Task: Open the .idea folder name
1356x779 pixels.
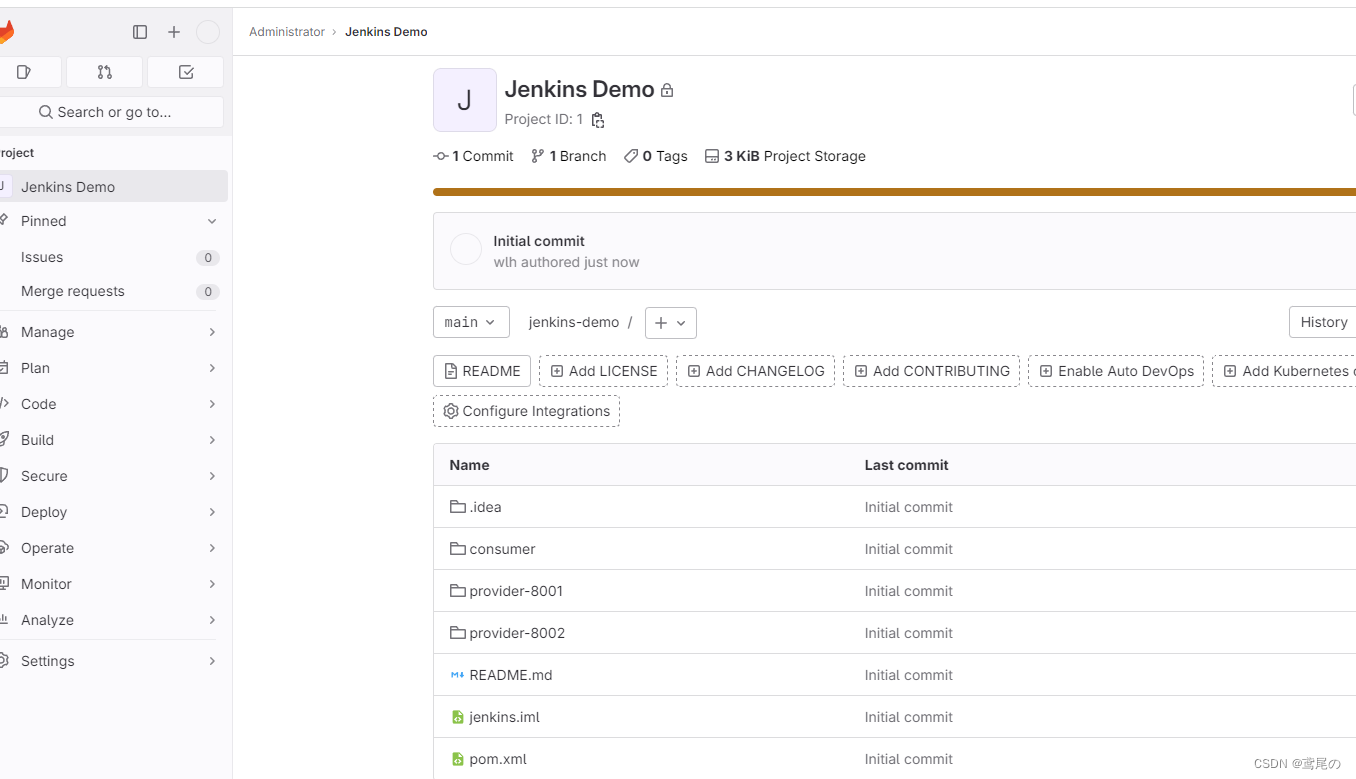Action: tap(485, 507)
